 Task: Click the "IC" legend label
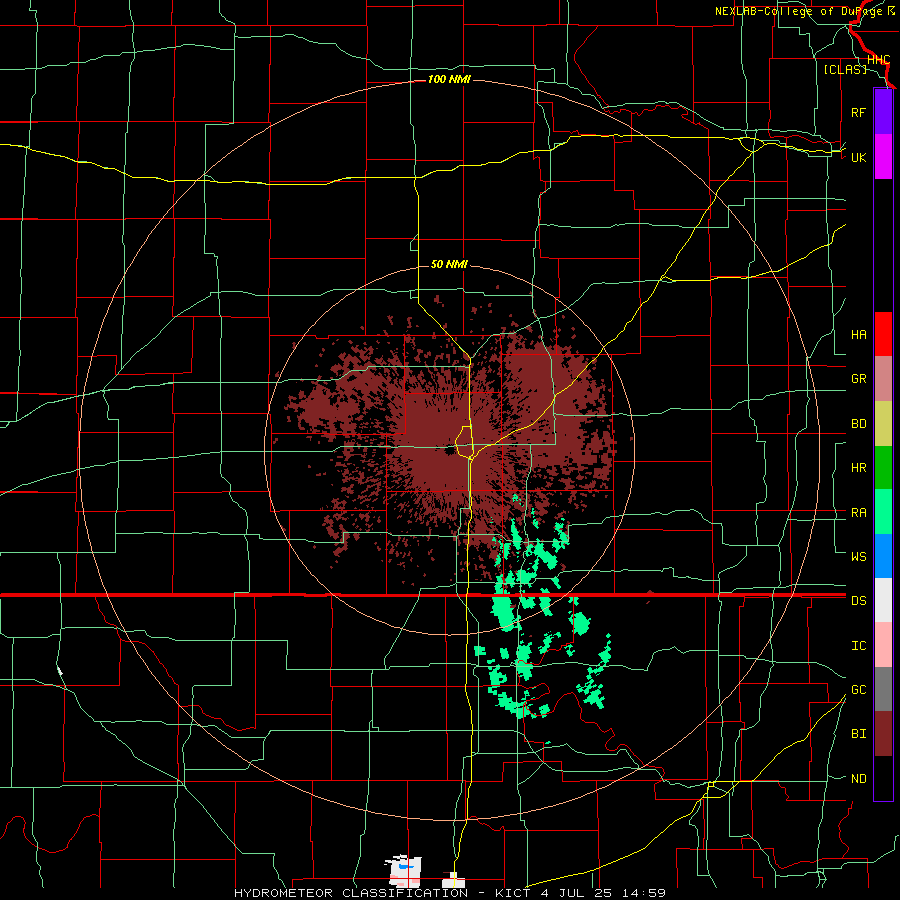click(x=858, y=646)
